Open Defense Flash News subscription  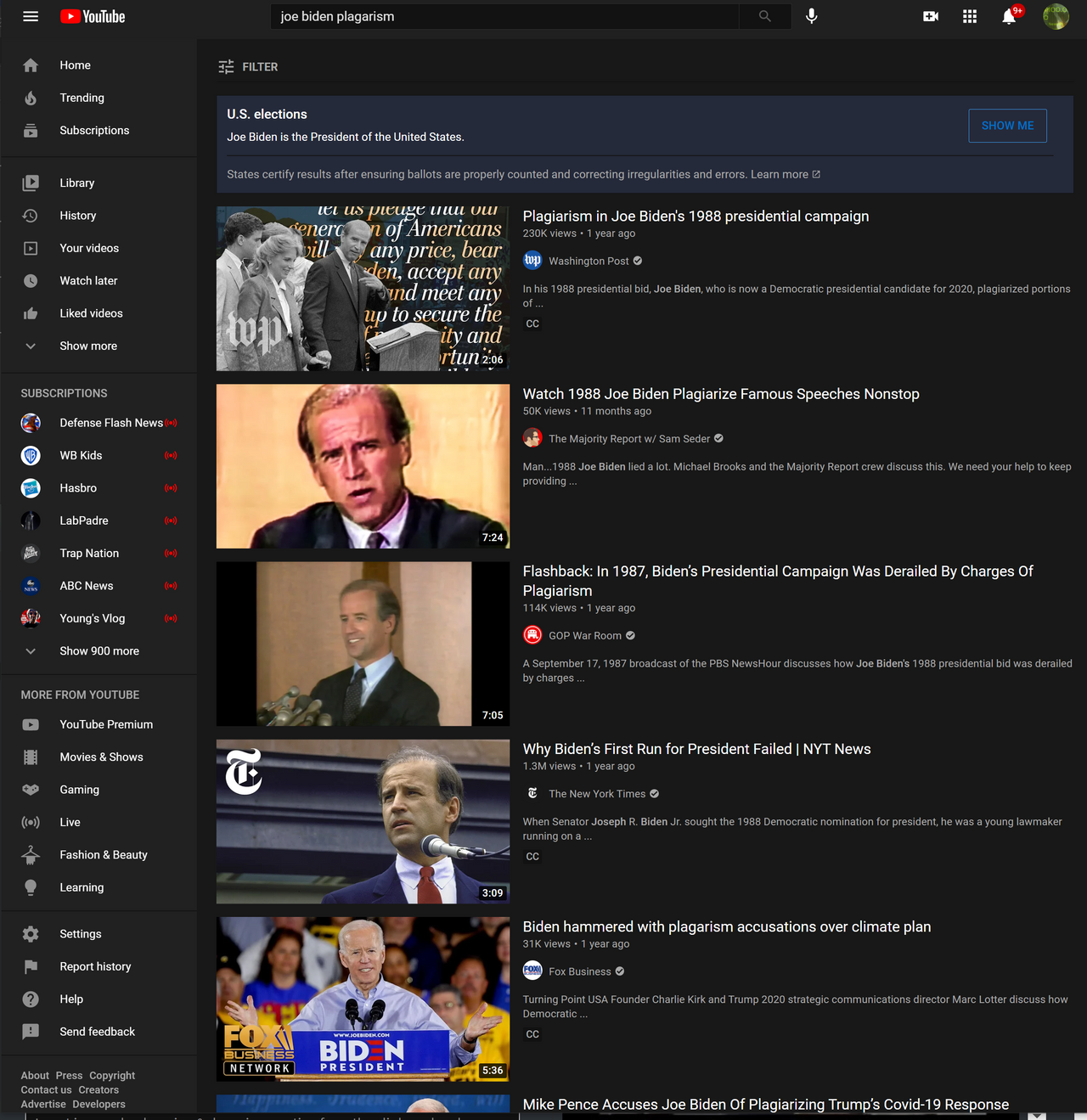(x=99, y=423)
